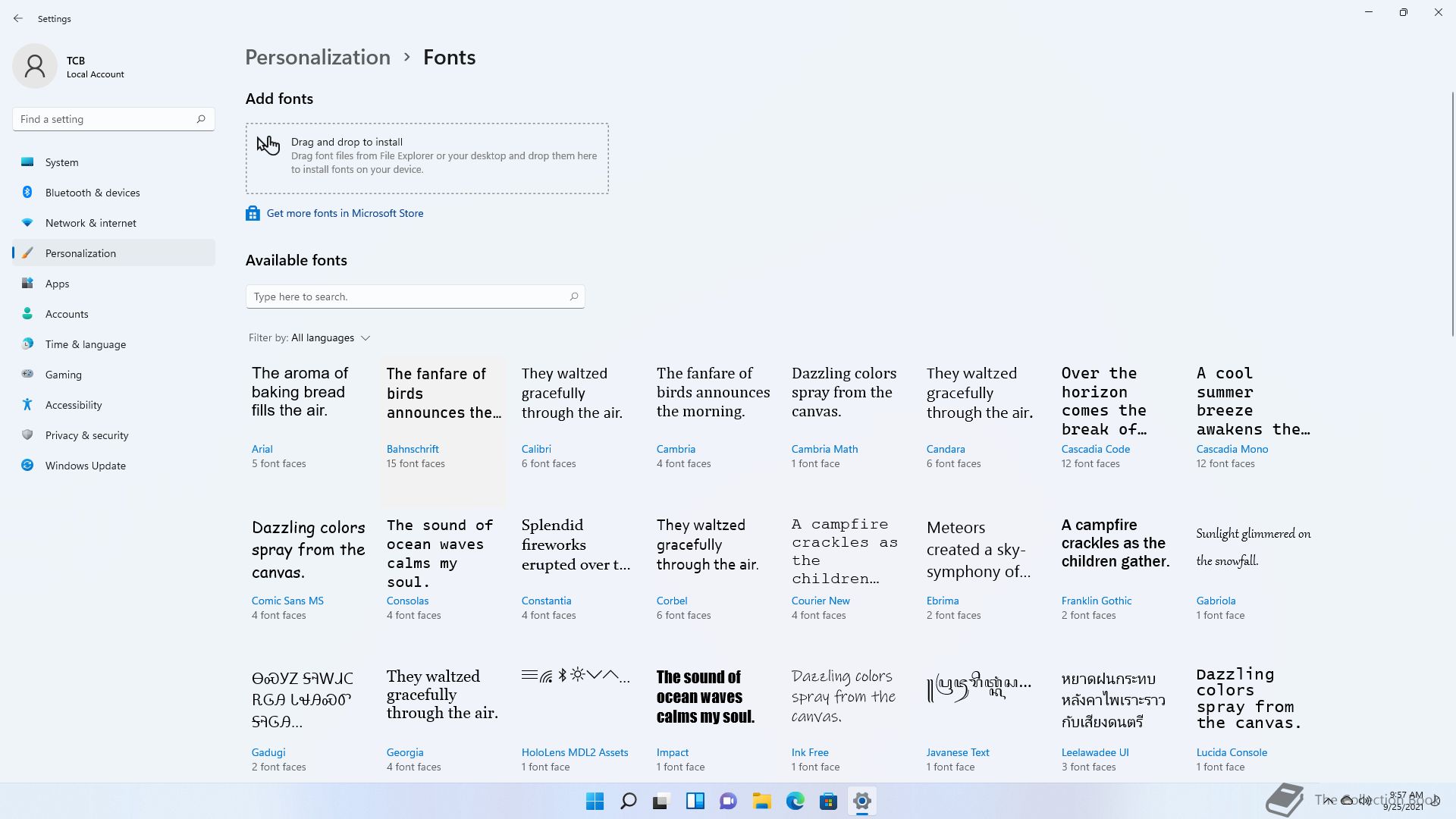Click the Settings gear in taskbar
Image resolution: width=1456 pixels, height=819 pixels.
(862, 801)
